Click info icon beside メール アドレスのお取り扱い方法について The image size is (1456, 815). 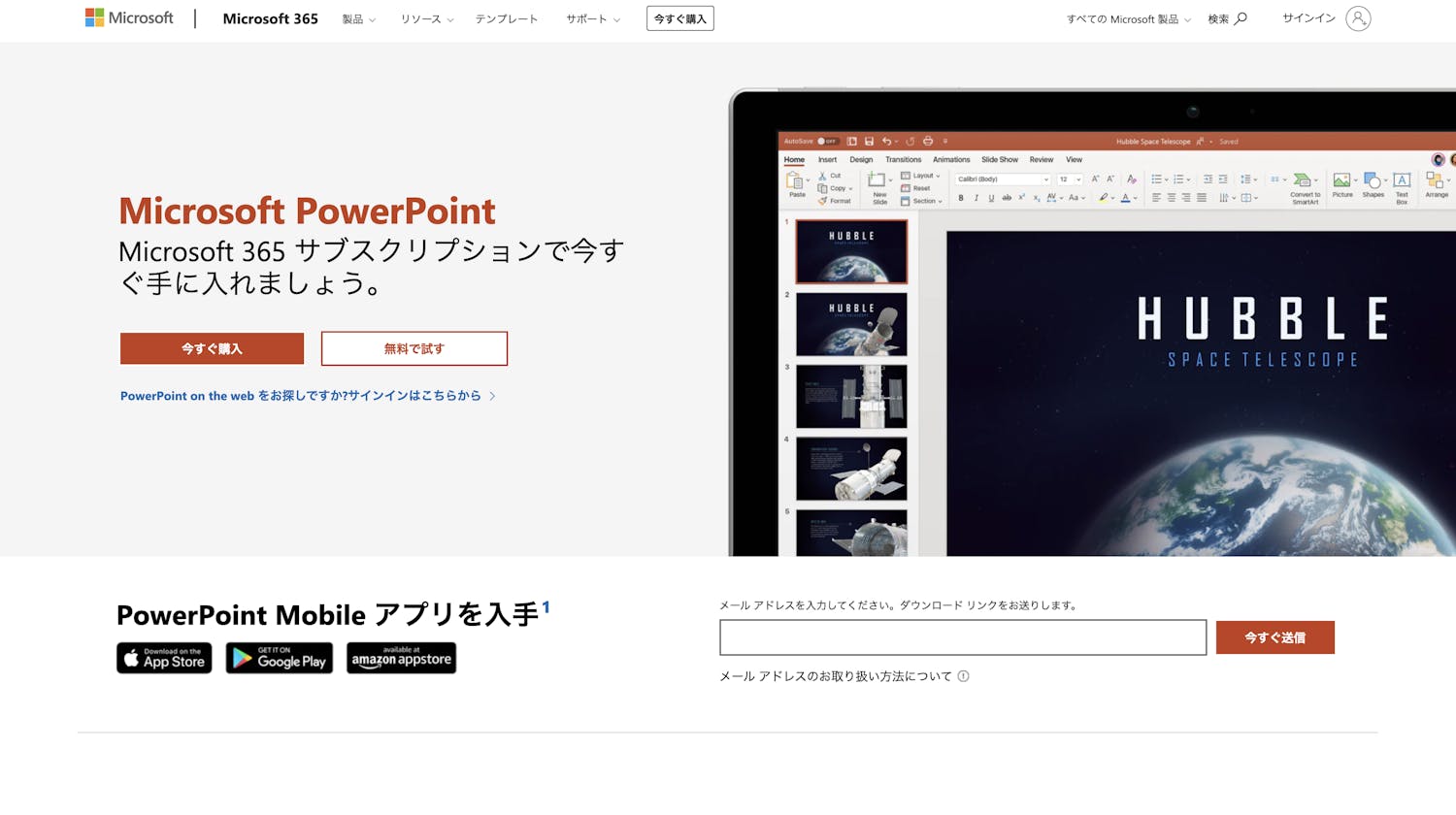click(x=964, y=676)
